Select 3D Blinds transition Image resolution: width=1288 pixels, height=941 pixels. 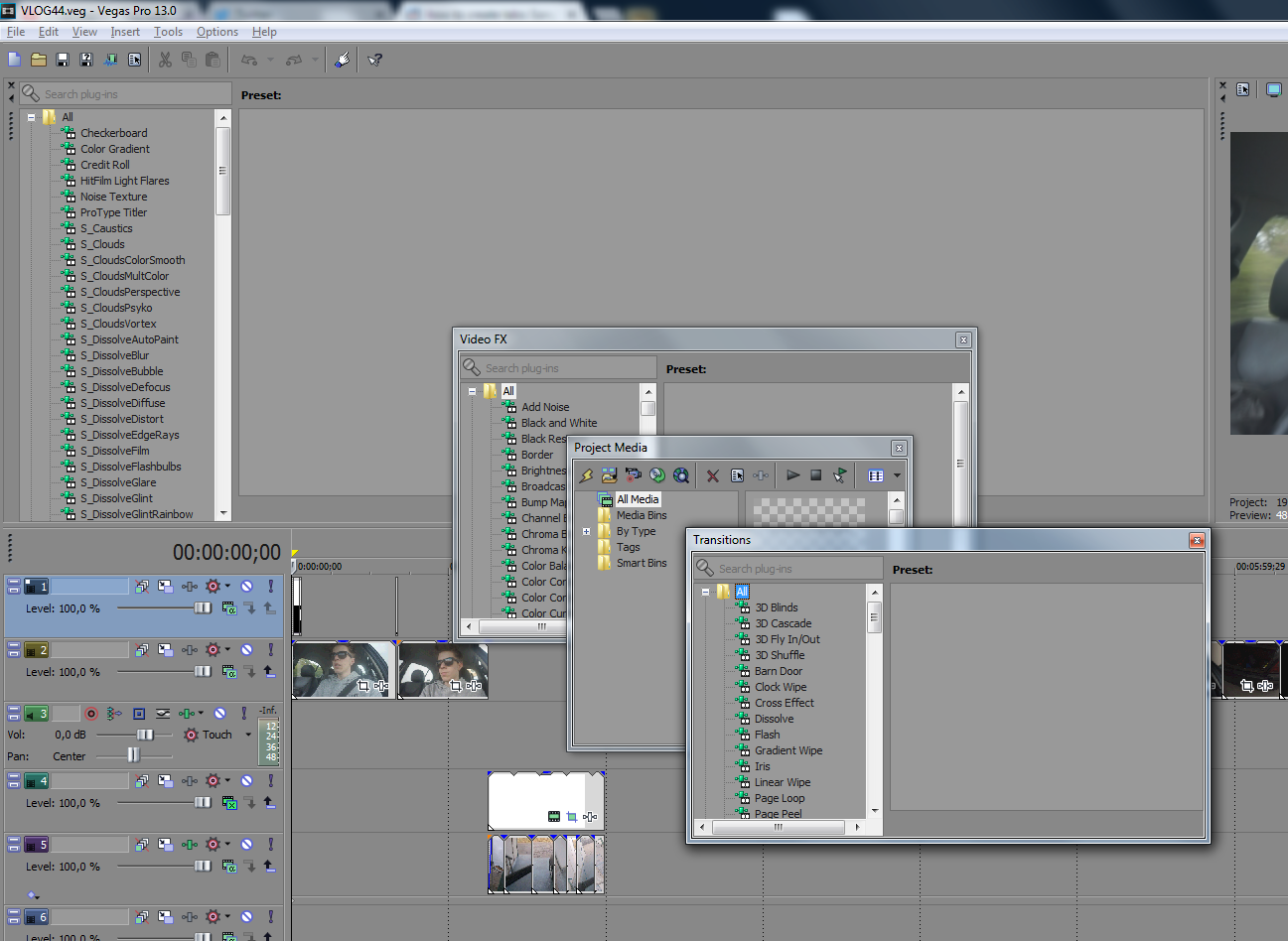776,607
